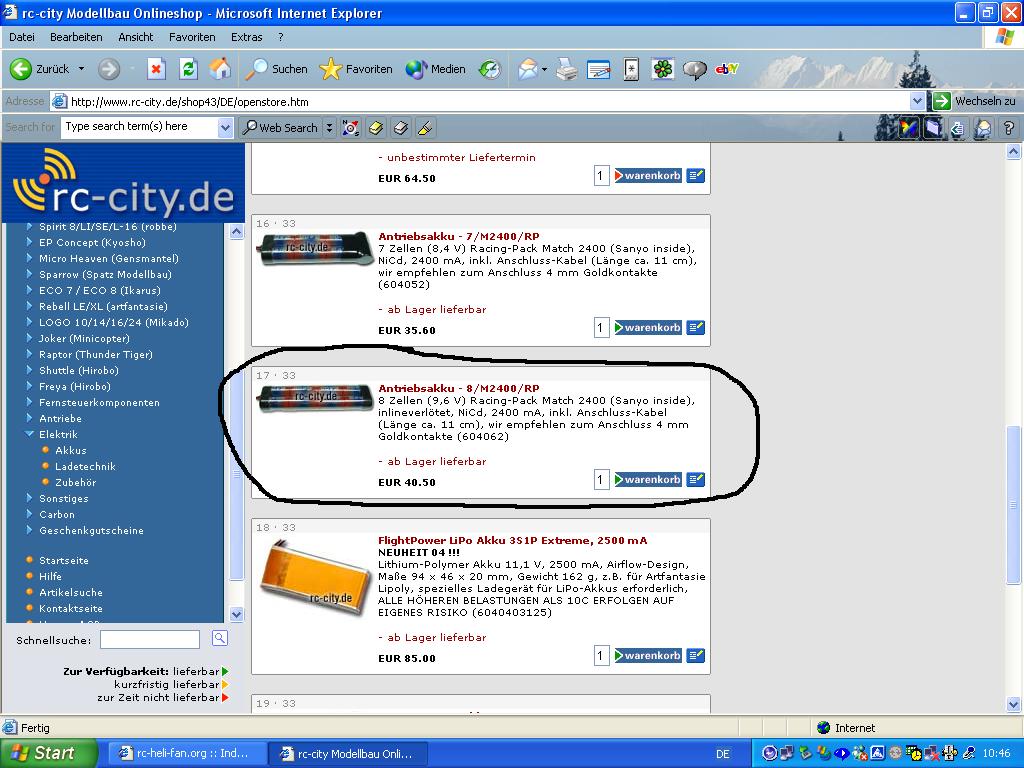Refresh the page with the refresh icon
Image resolution: width=1024 pixels, height=768 pixels.
189,69
